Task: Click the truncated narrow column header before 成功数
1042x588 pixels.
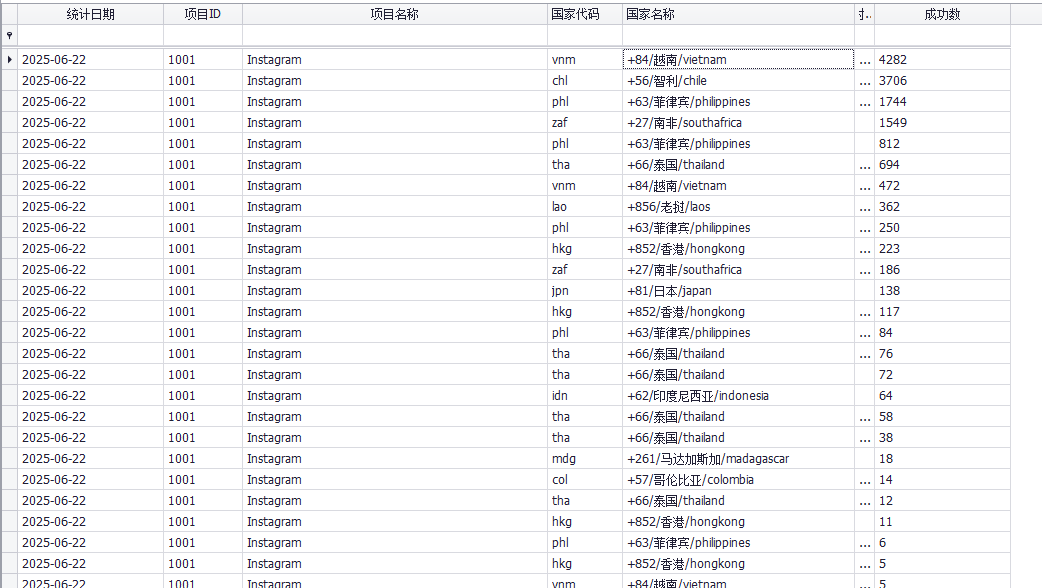Action: [865, 14]
